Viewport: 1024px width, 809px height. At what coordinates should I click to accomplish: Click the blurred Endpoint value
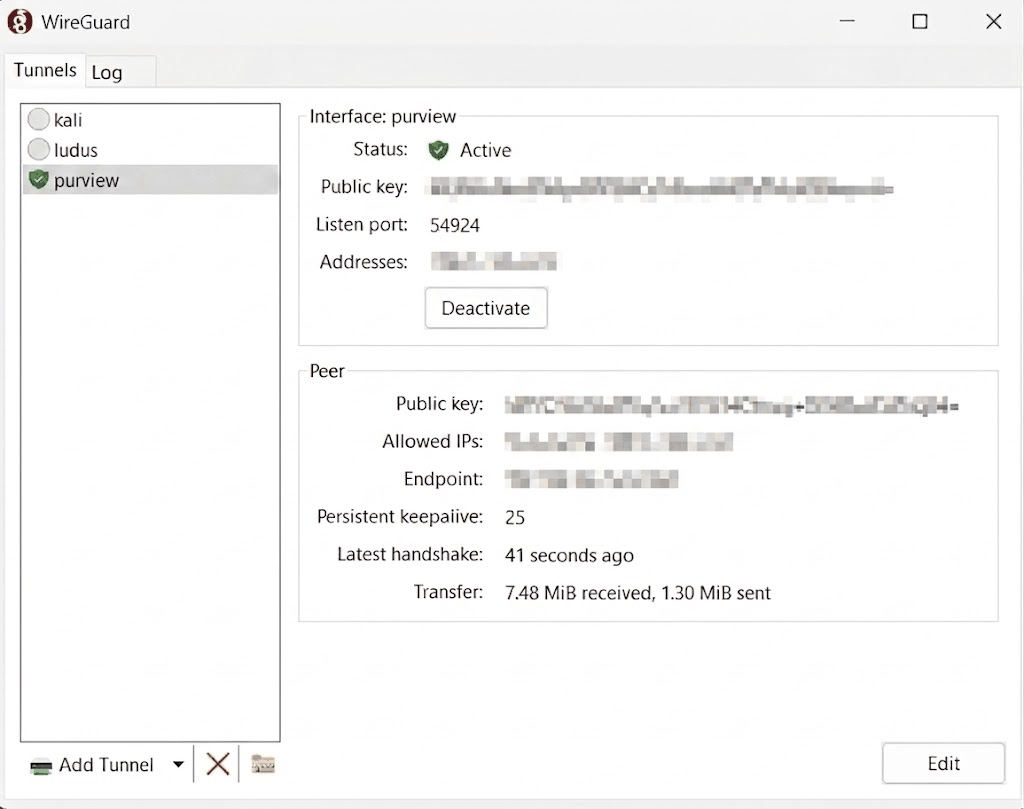point(591,479)
